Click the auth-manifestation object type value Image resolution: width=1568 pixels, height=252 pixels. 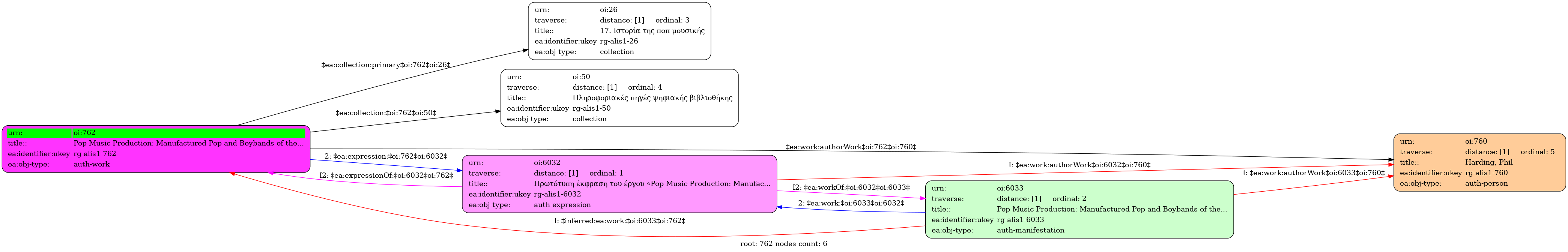click(1031, 230)
